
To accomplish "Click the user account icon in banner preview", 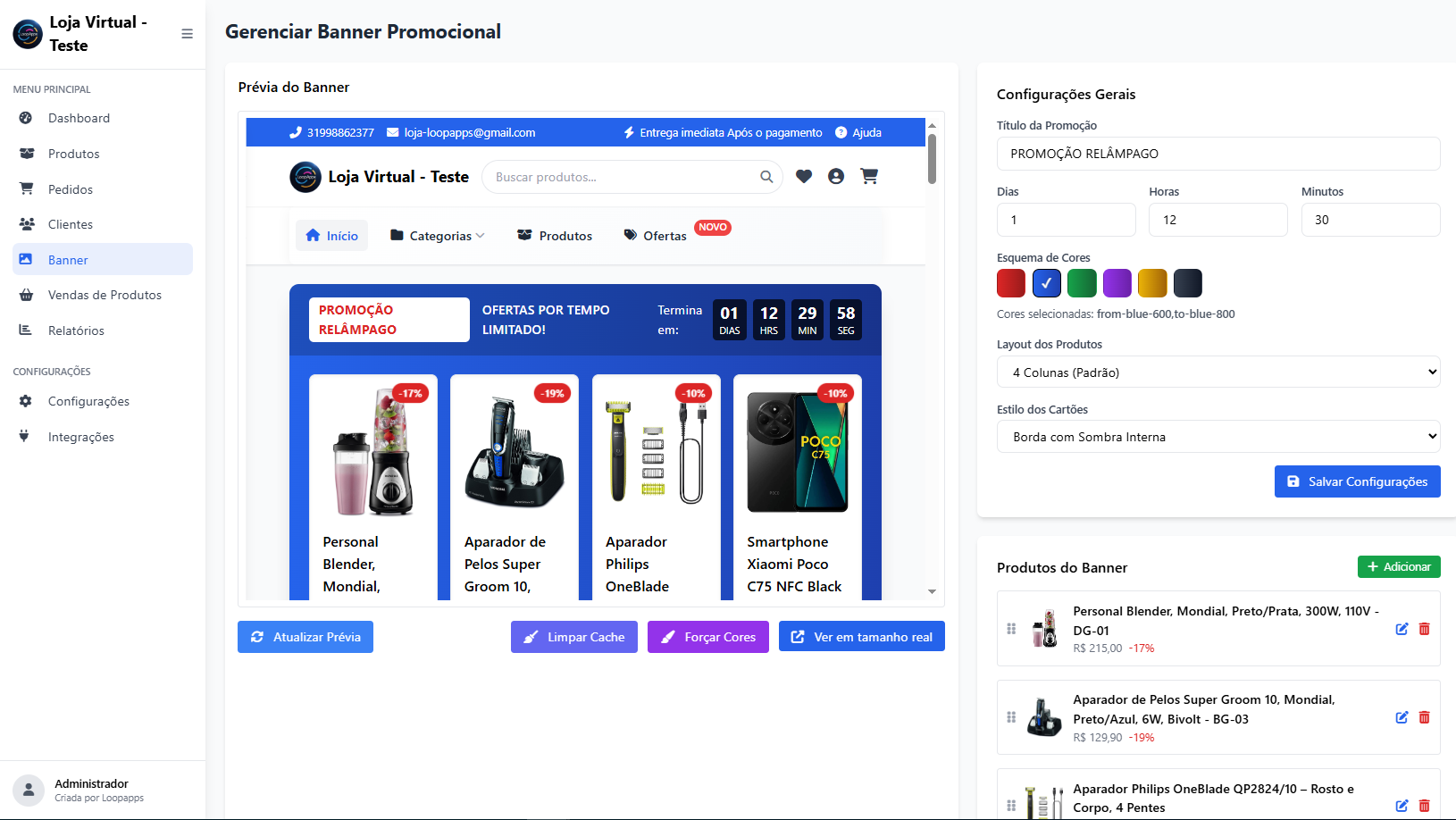I will pyautogui.click(x=836, y=176).
